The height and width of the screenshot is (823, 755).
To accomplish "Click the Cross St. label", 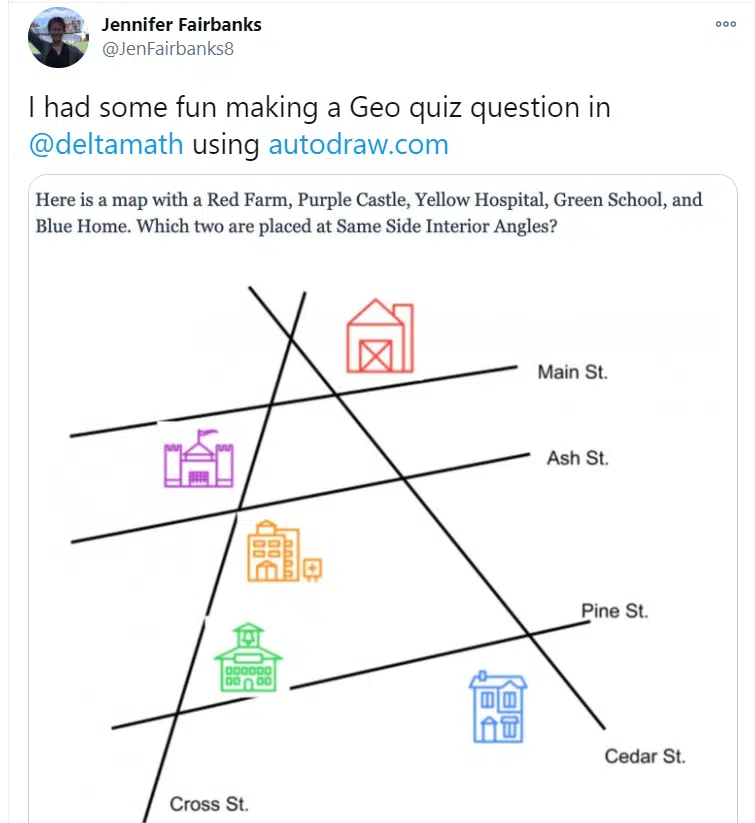I will pos(209,804).
